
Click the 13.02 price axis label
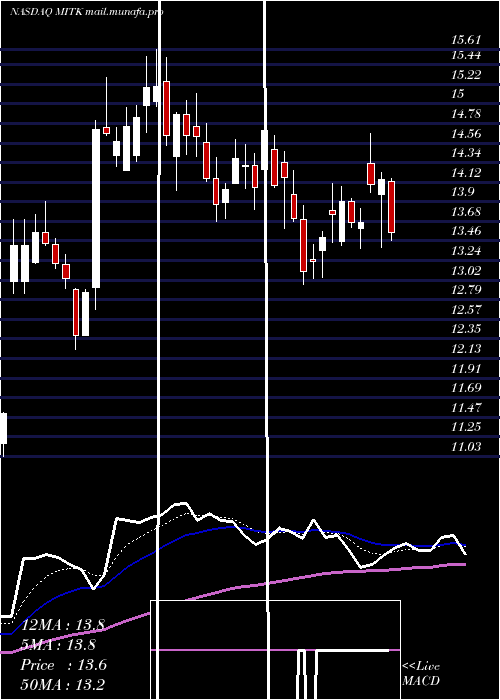[466, 271]
